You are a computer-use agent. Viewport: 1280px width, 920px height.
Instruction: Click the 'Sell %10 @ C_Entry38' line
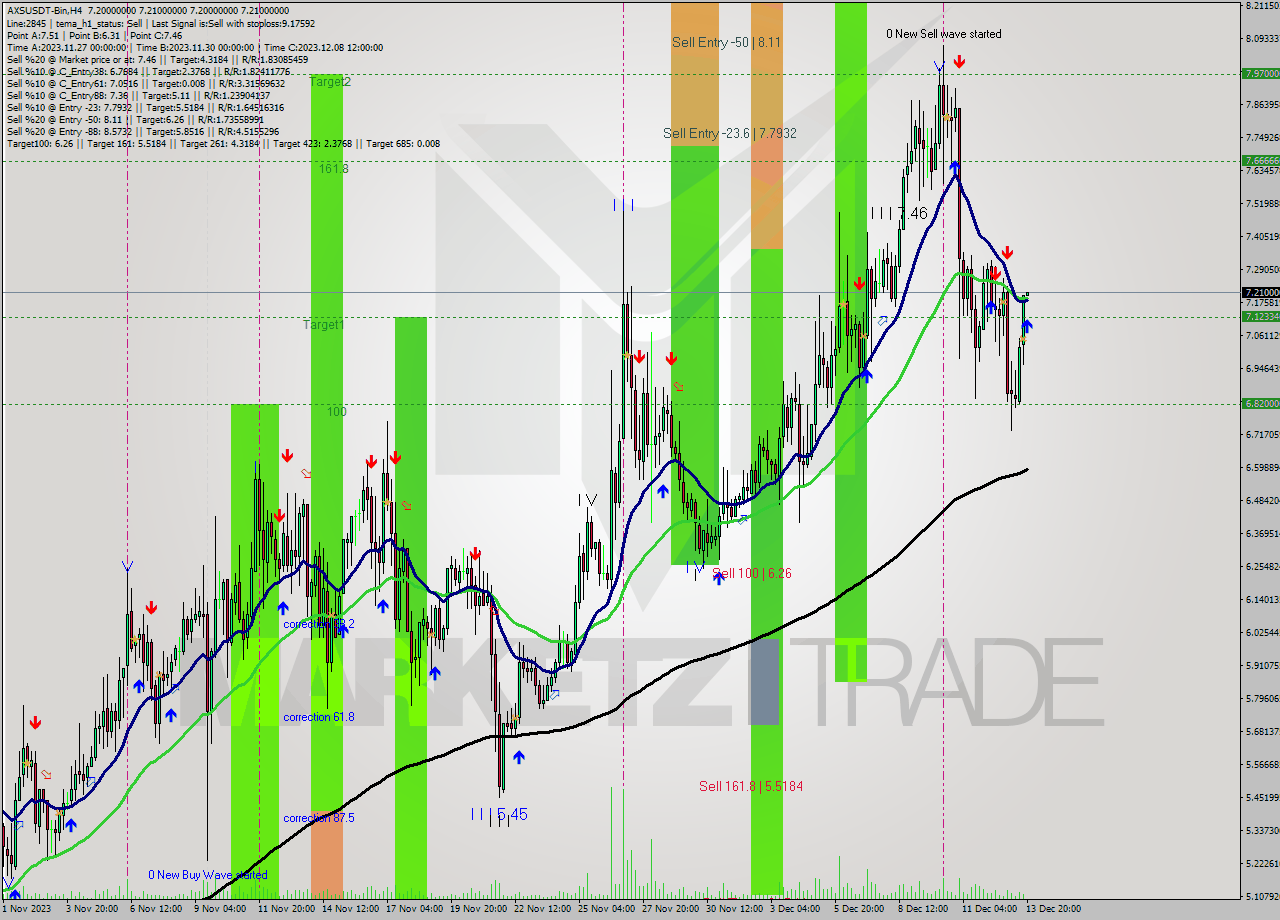148,71
